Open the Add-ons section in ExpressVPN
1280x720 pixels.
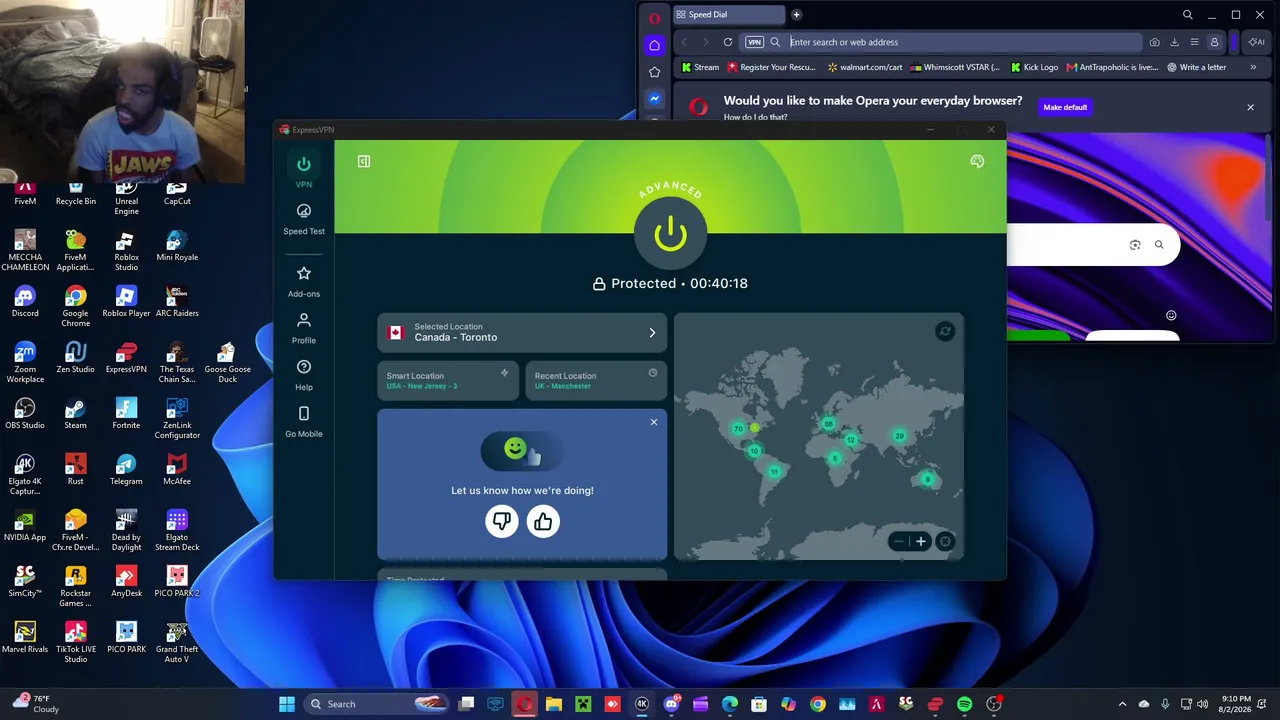point(304,281)
